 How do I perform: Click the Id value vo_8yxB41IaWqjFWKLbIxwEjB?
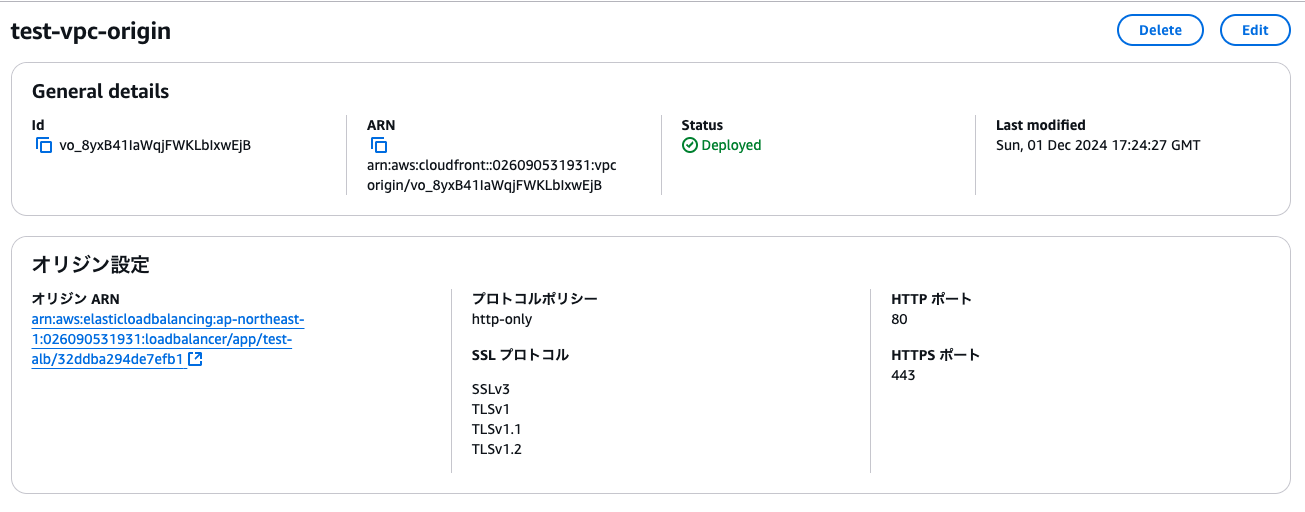[155, 146]
